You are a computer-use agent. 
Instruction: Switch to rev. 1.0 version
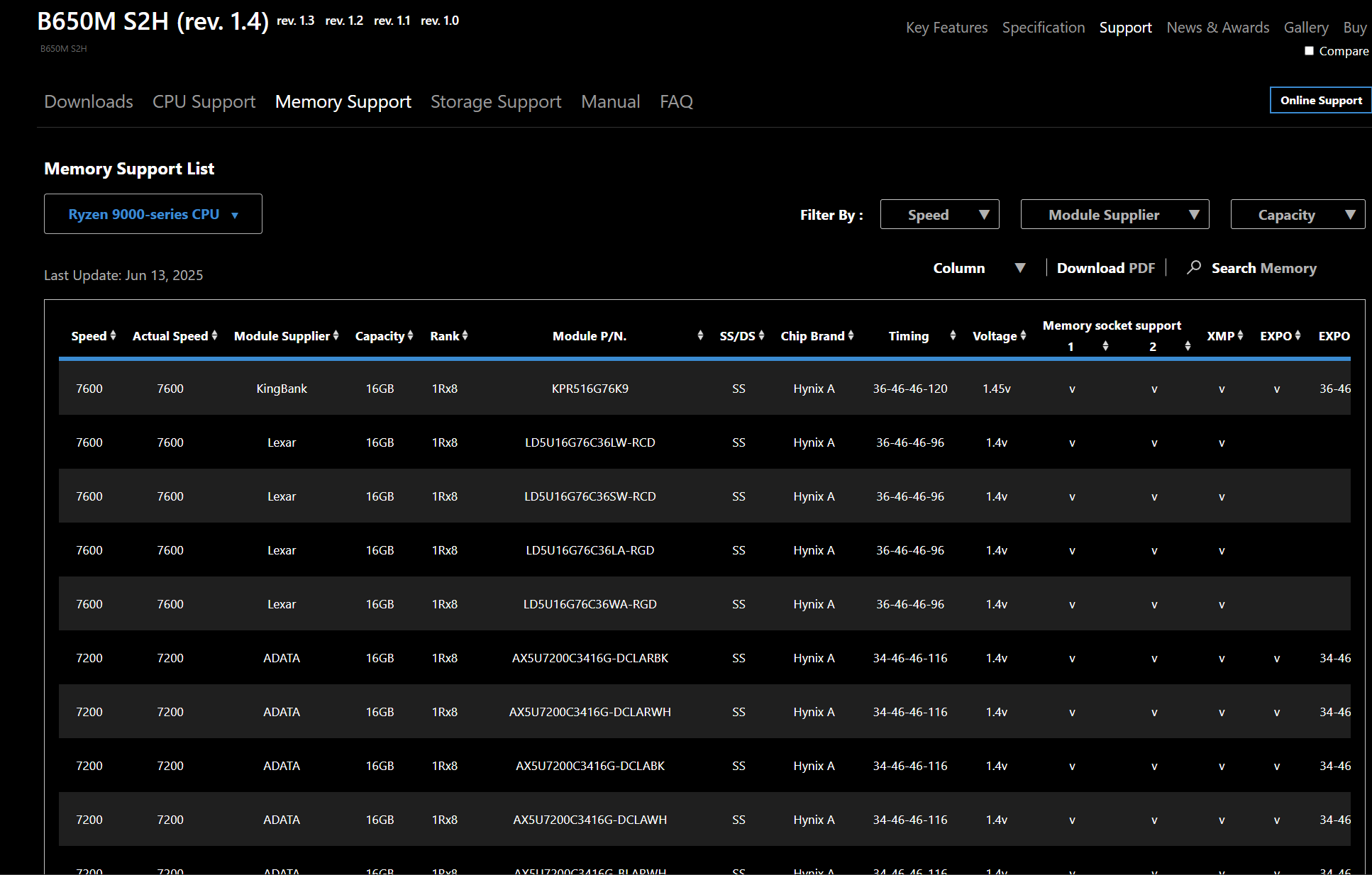440,21
